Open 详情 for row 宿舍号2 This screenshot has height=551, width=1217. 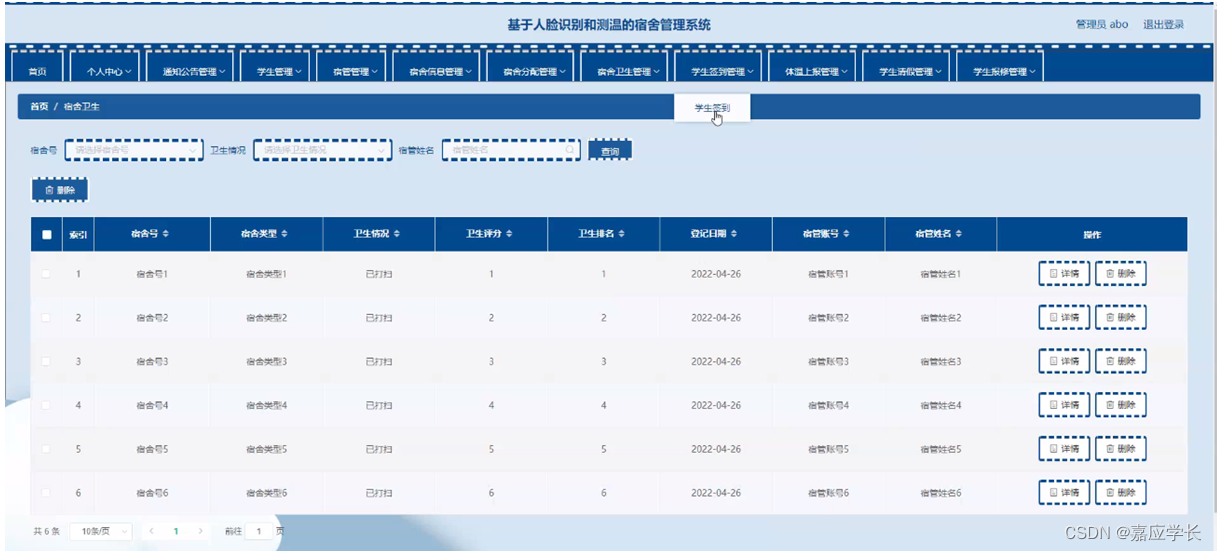tap(1064, 318)
